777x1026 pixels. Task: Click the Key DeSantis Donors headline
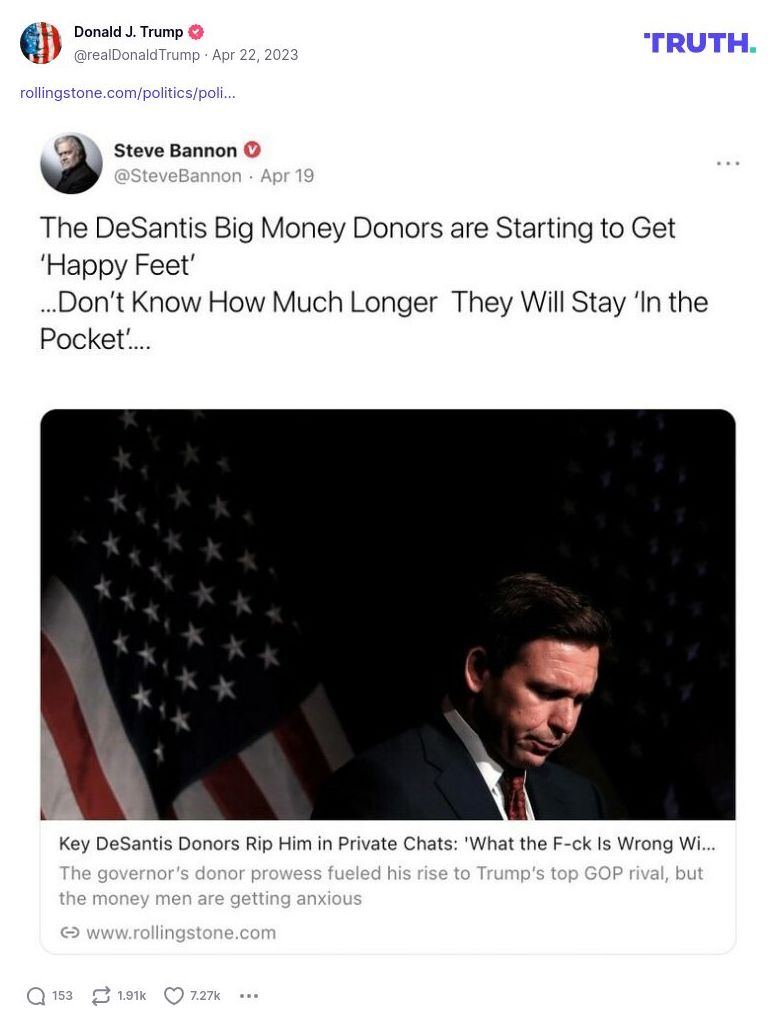coord(387,843)
